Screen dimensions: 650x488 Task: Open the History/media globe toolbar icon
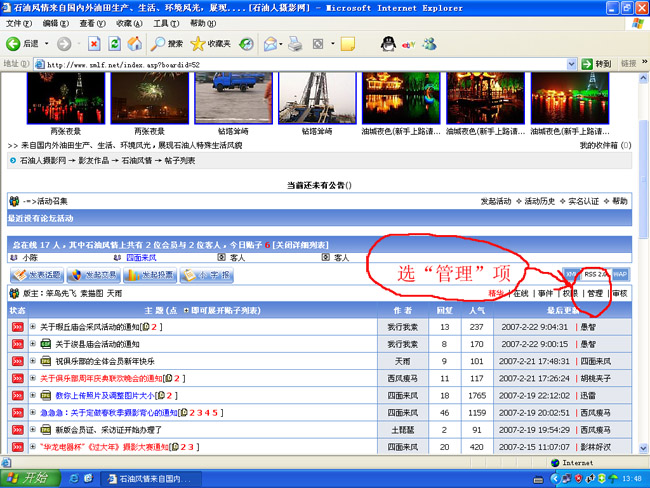pos(247,44)
